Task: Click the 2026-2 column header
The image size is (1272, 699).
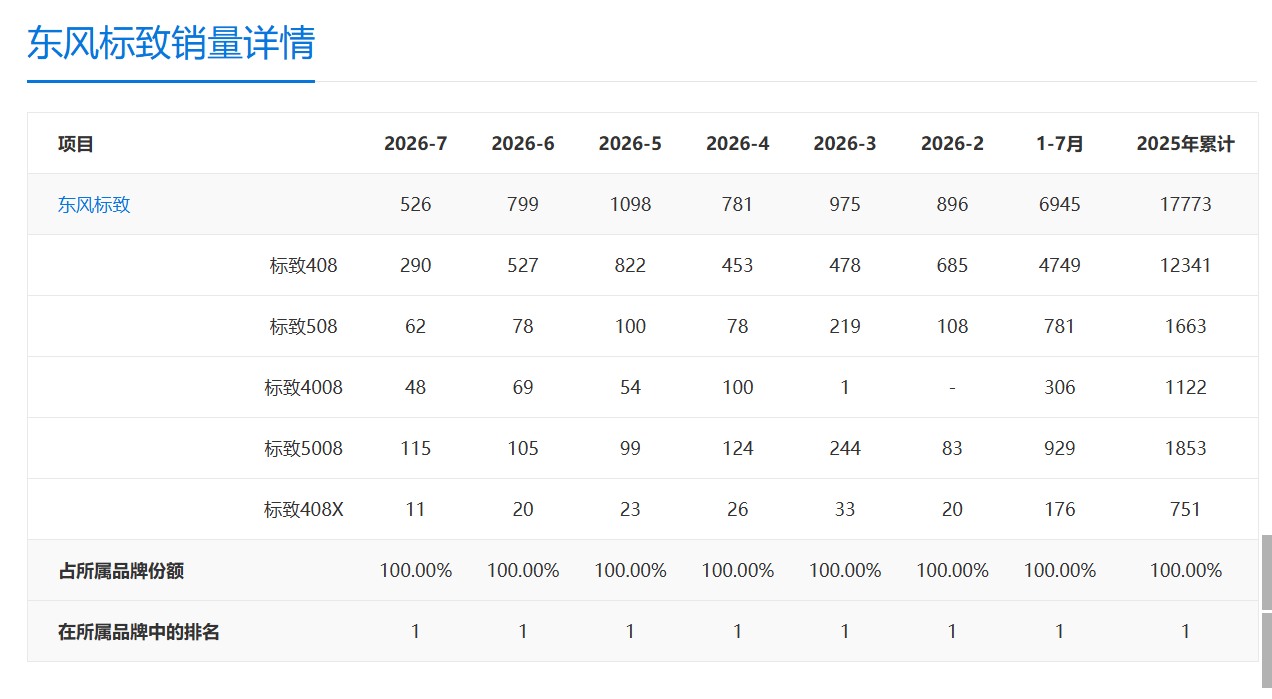Action: coord(952,144)
